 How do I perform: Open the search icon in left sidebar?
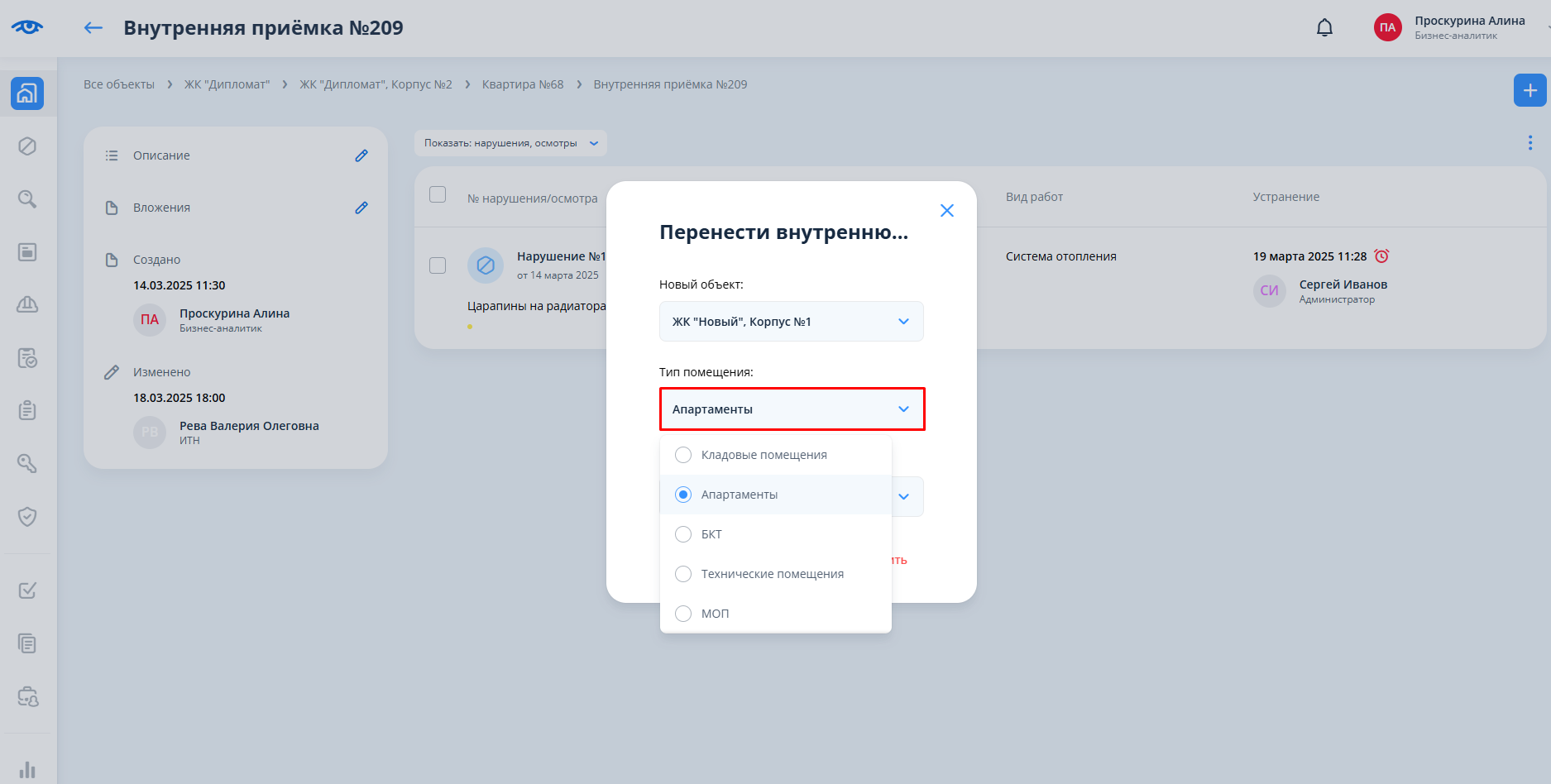point(27,199)
